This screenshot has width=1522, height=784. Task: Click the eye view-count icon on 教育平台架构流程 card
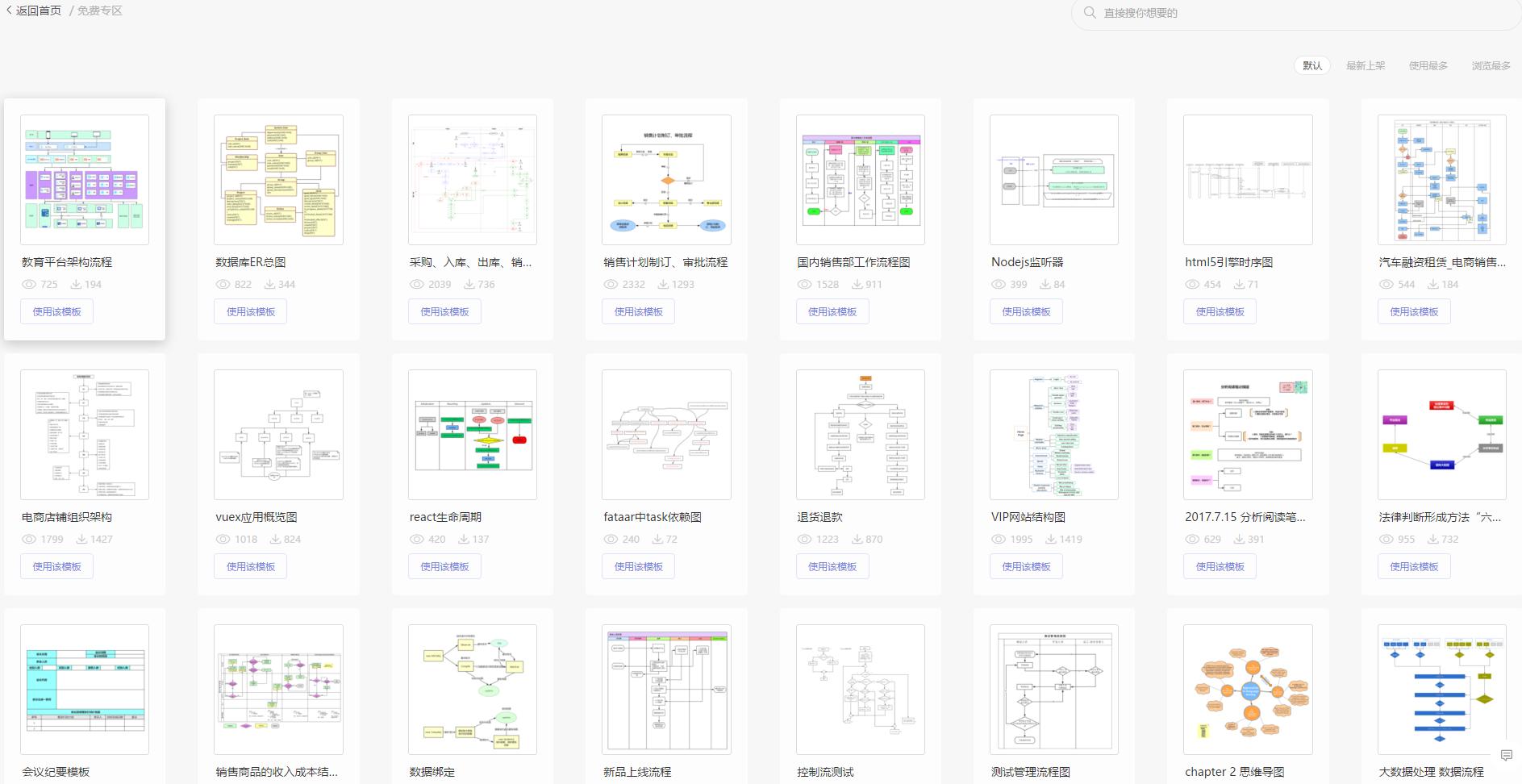[x=30, y=284]
